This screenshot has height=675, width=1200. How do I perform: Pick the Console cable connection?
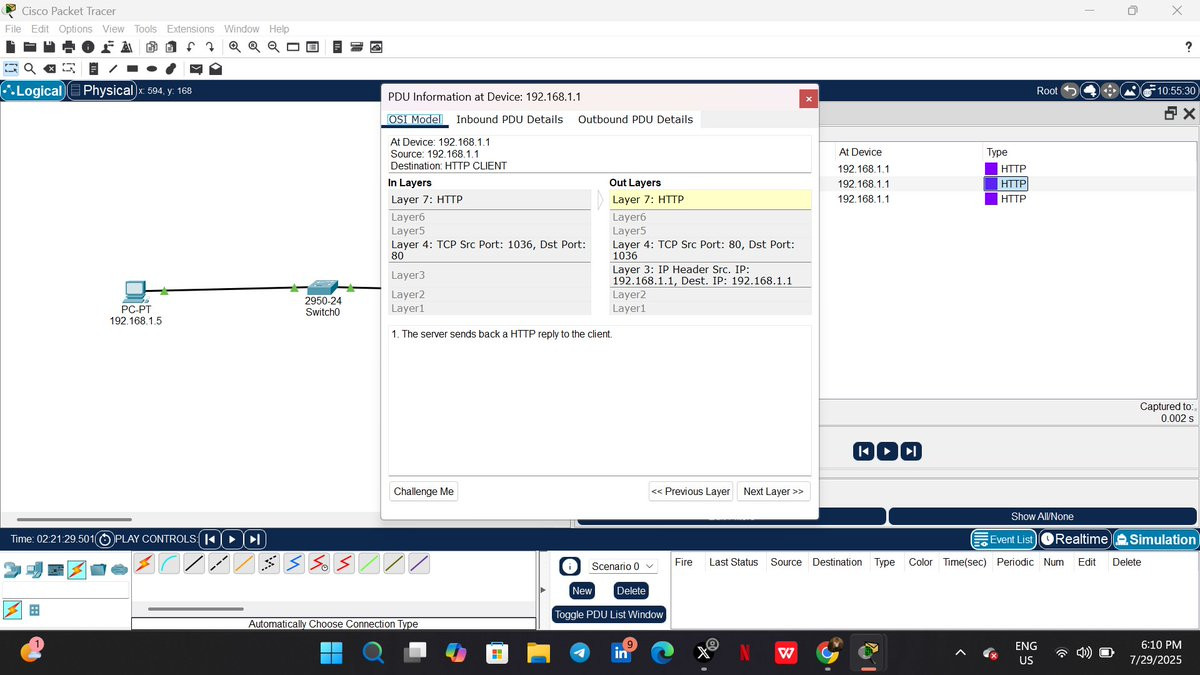168,564
